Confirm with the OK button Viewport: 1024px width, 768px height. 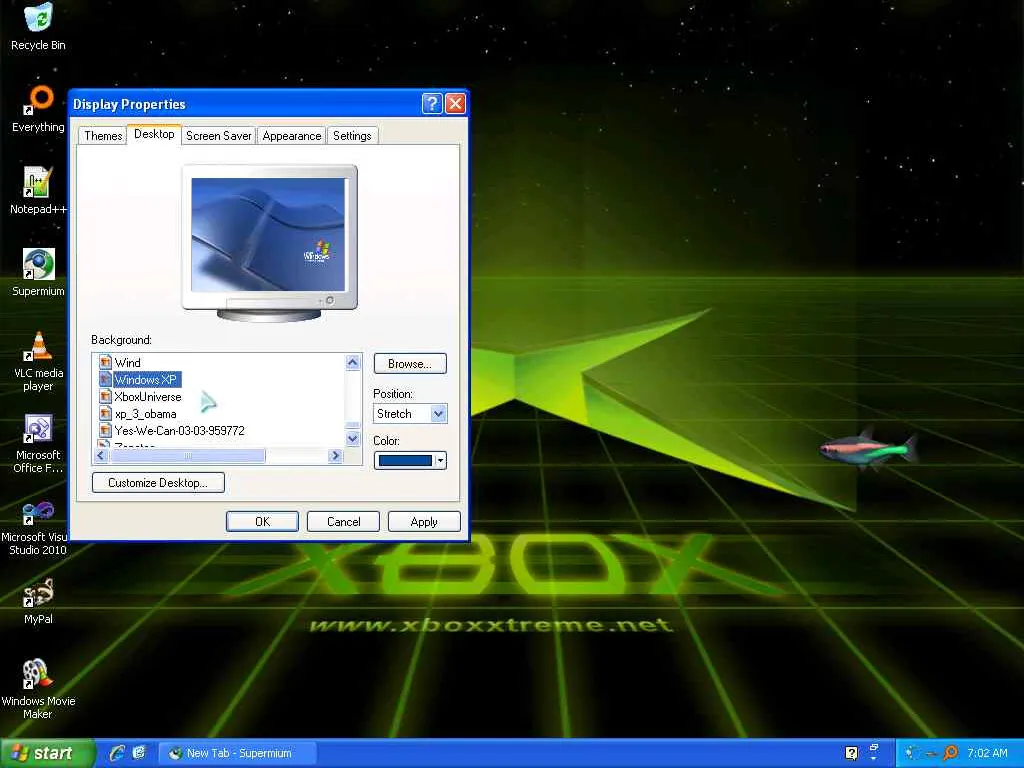coord(263,521)
